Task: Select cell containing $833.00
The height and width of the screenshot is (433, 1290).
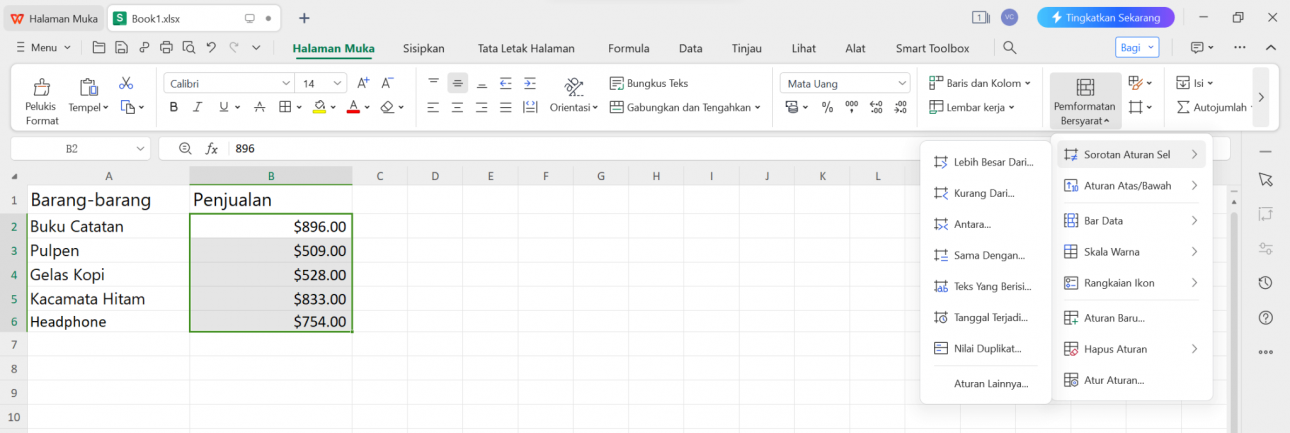Action: (x=271, y=298)
